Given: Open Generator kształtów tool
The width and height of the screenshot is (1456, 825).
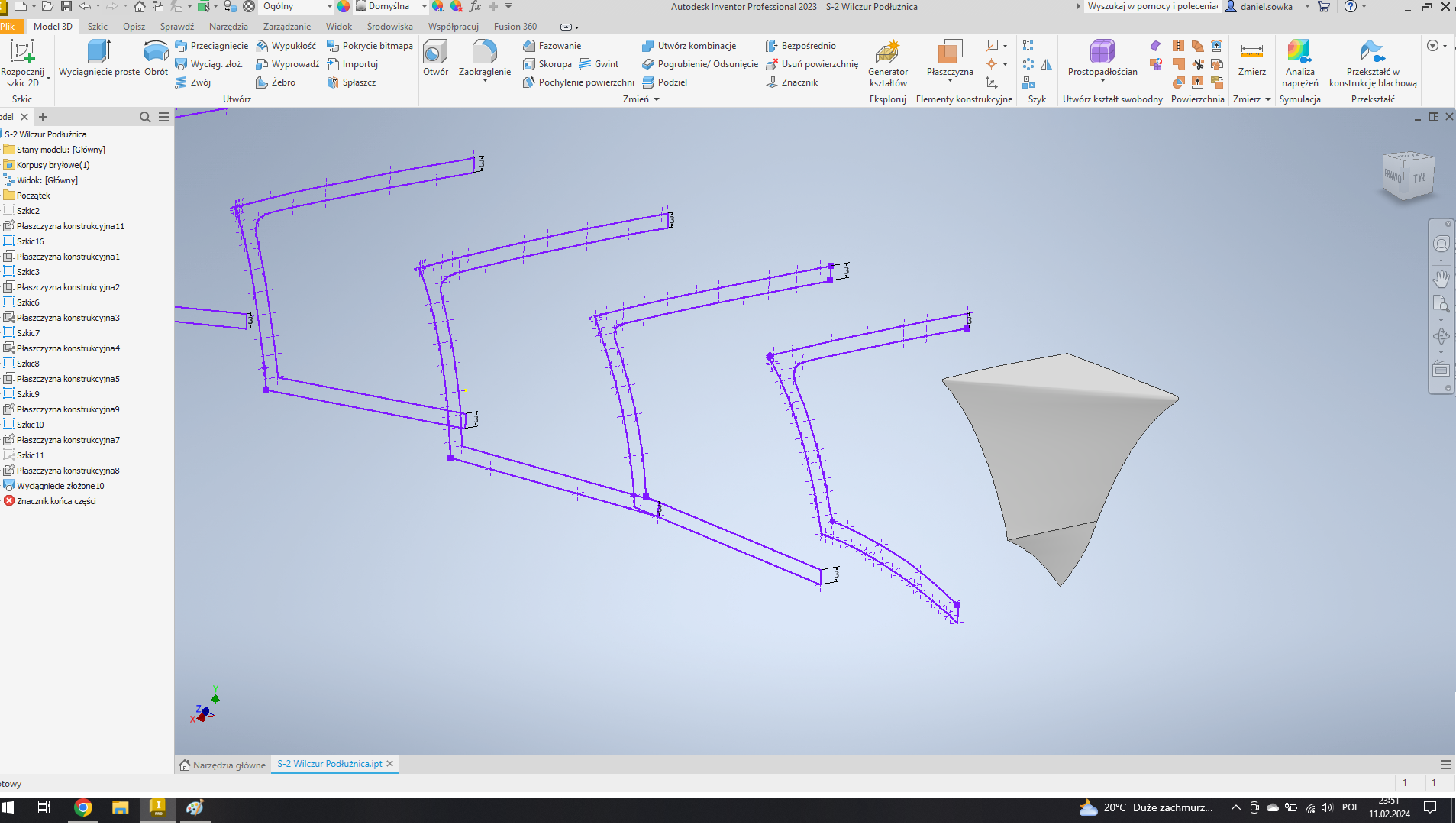Looking at the screenshot, I should click(x=888, y=63).
